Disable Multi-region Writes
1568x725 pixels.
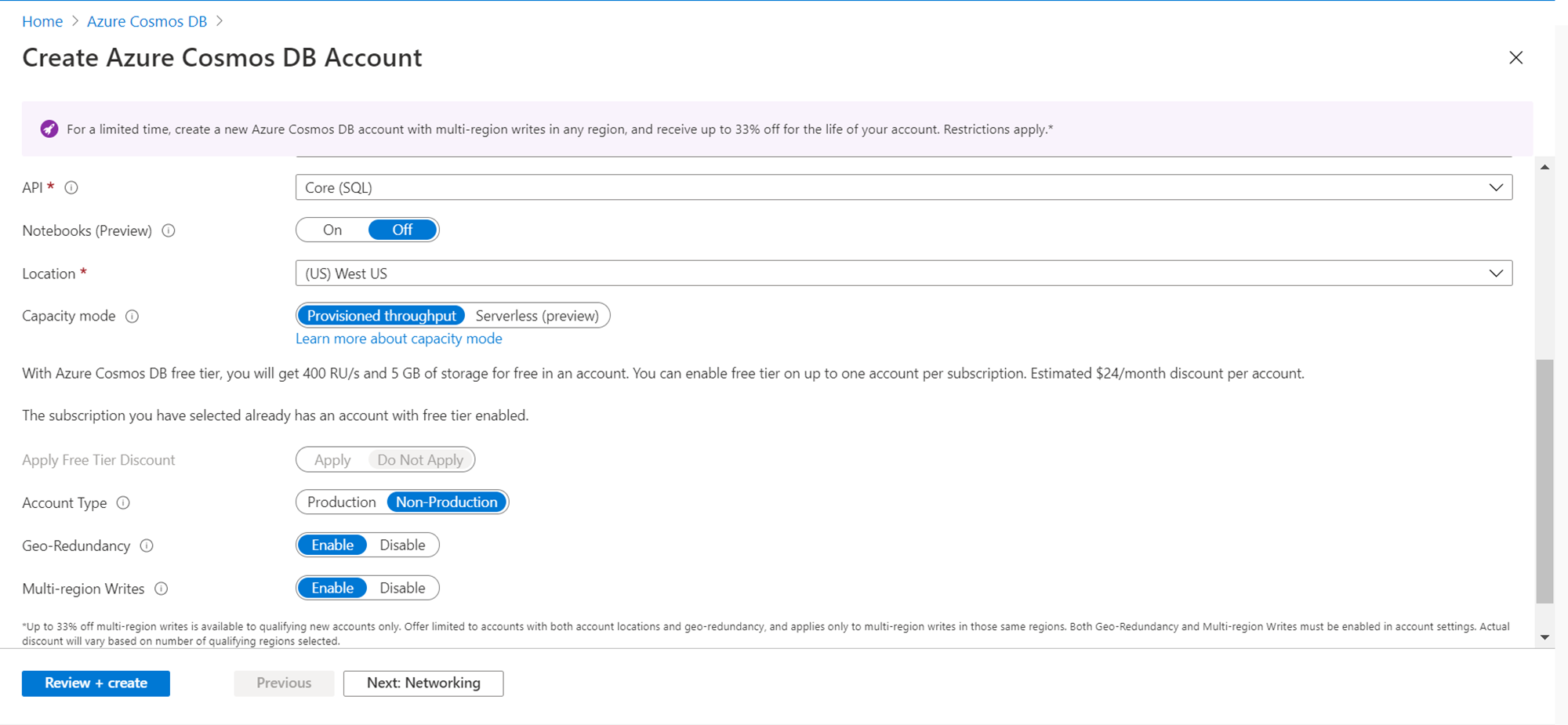402,588
